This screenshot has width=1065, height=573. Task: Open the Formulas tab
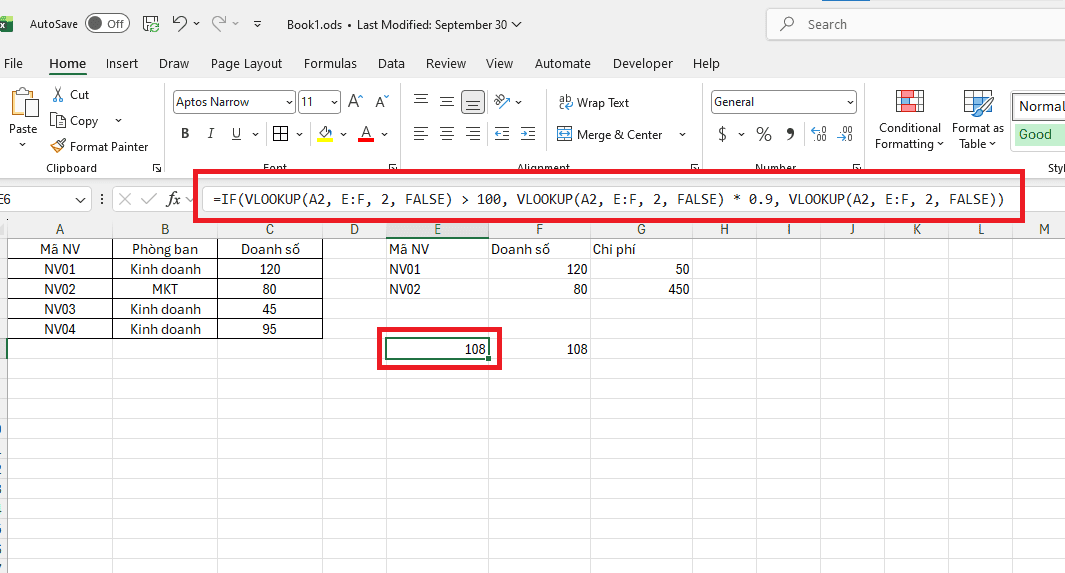pos(330,63)
